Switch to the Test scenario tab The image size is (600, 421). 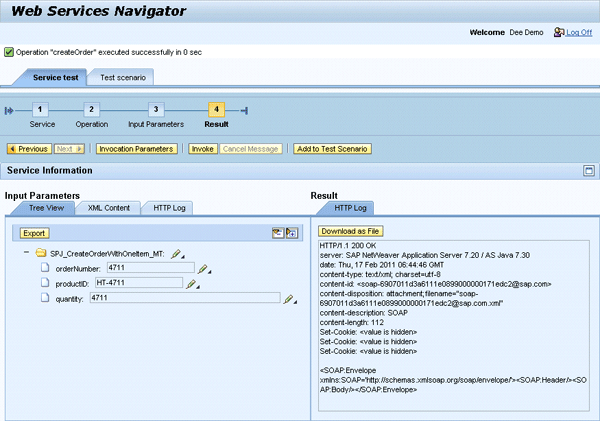point(120,77)
